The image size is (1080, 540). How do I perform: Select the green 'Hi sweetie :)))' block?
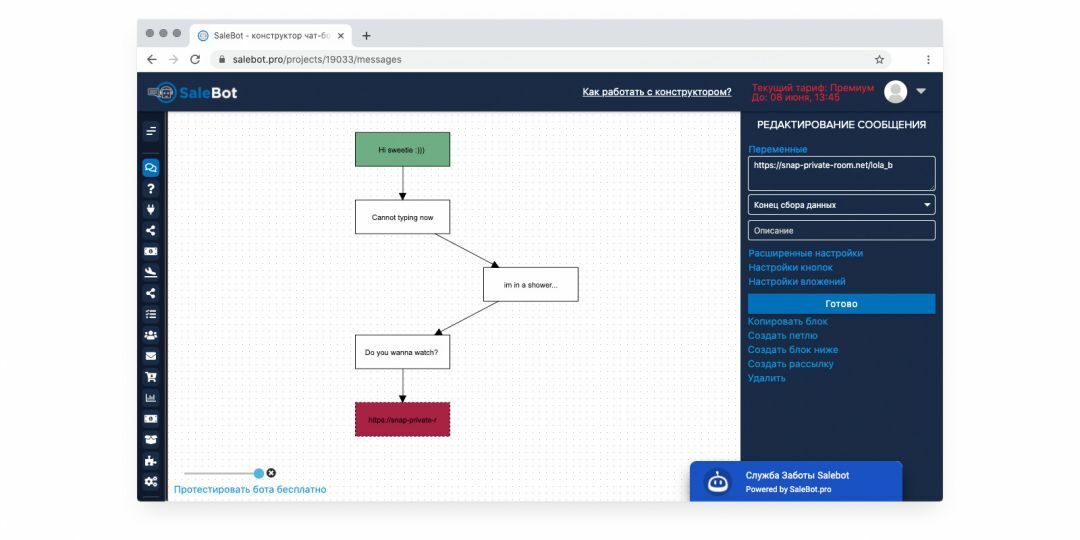pos(402,149)
